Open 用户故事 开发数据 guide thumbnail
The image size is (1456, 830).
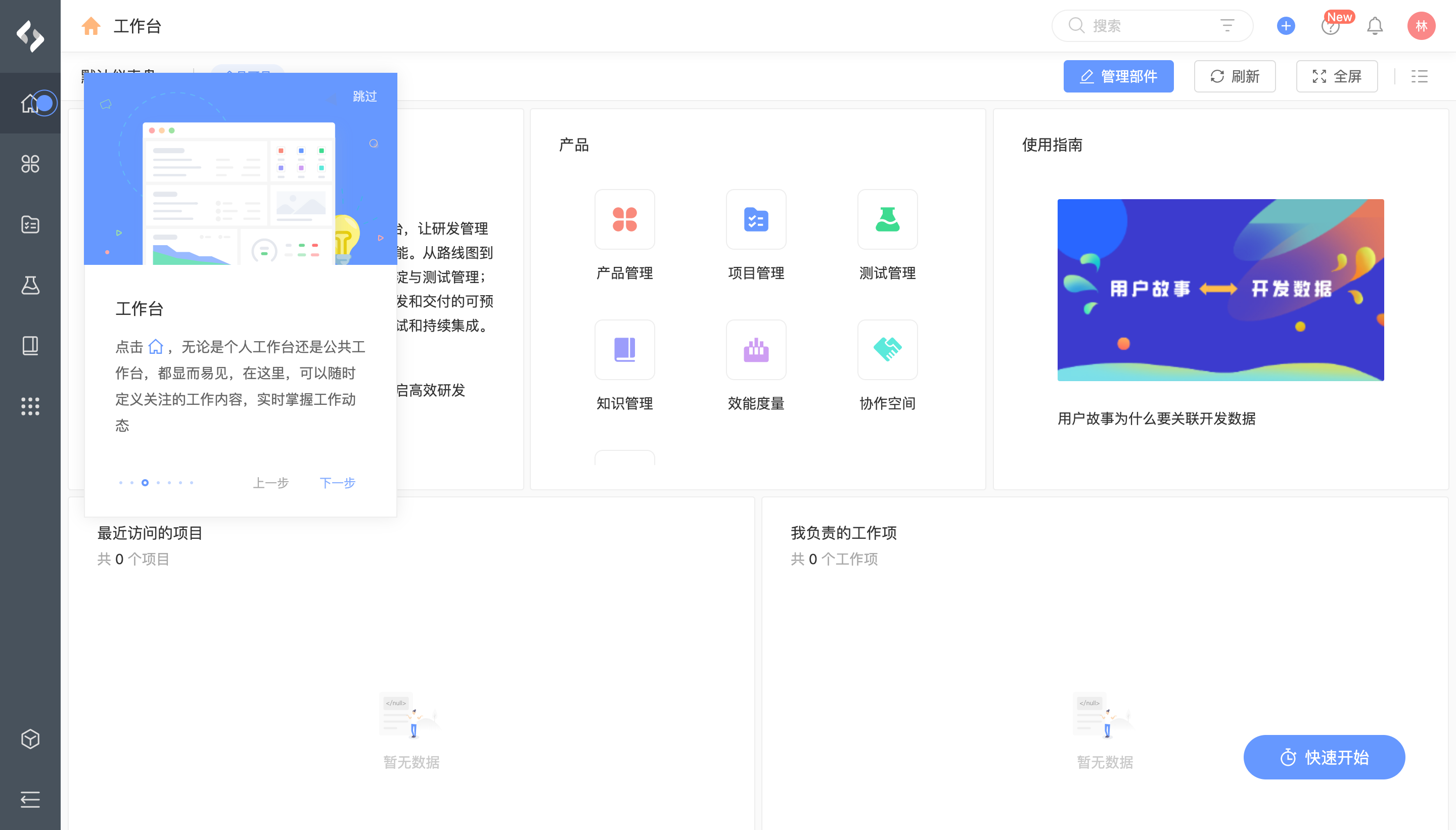(x=1220, y=290)
